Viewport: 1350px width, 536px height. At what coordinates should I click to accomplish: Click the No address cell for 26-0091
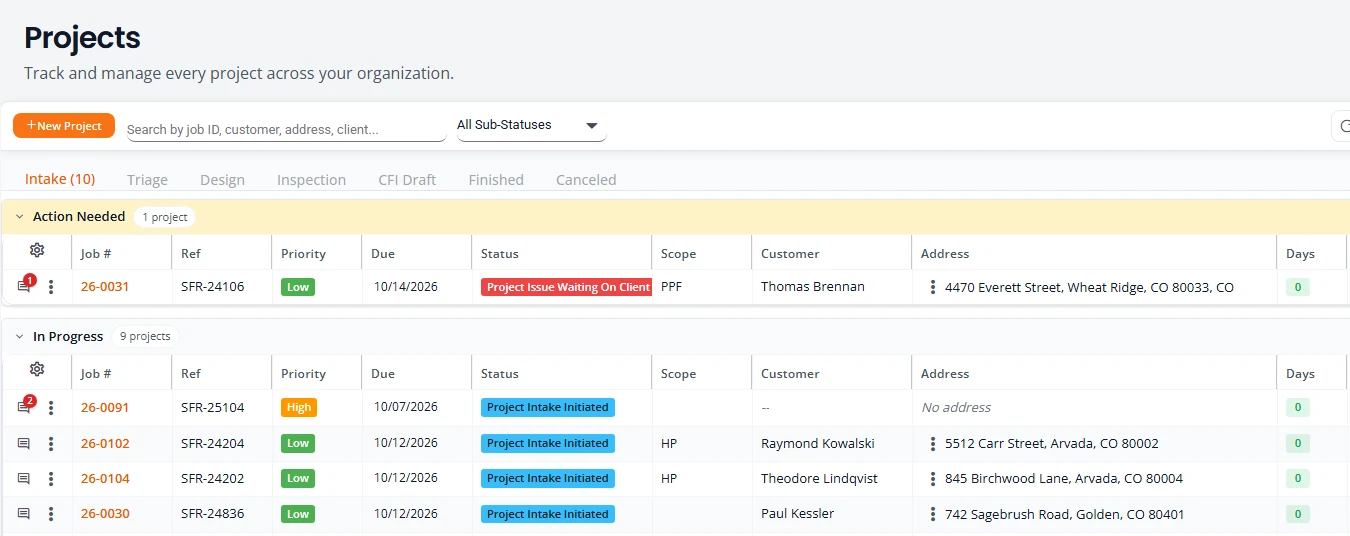point(956,408)
